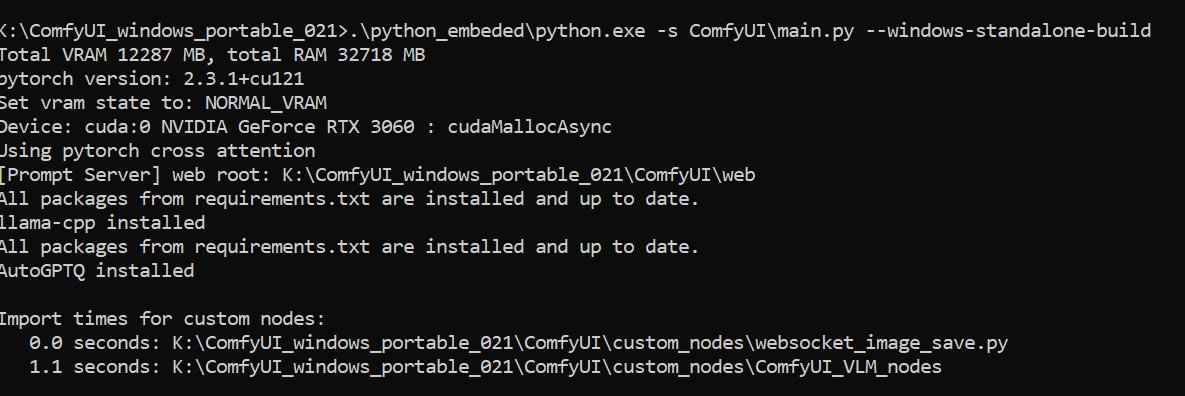The height and width of the screenshot is (396, 1185).
Task: Click the Using pytorch cross attention line
Action: (157, 150)
